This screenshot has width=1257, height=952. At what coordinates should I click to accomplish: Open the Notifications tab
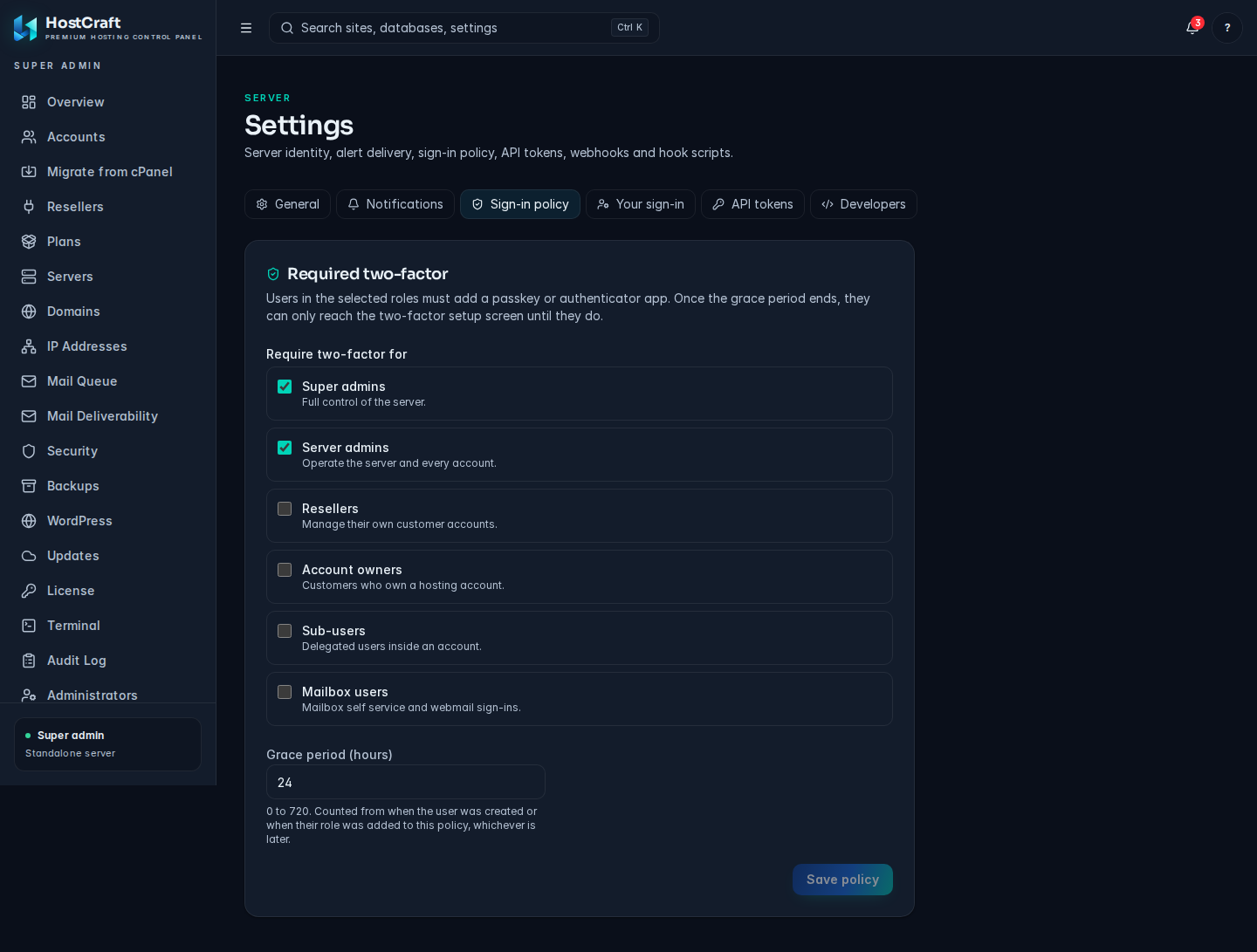pos(395,204)
